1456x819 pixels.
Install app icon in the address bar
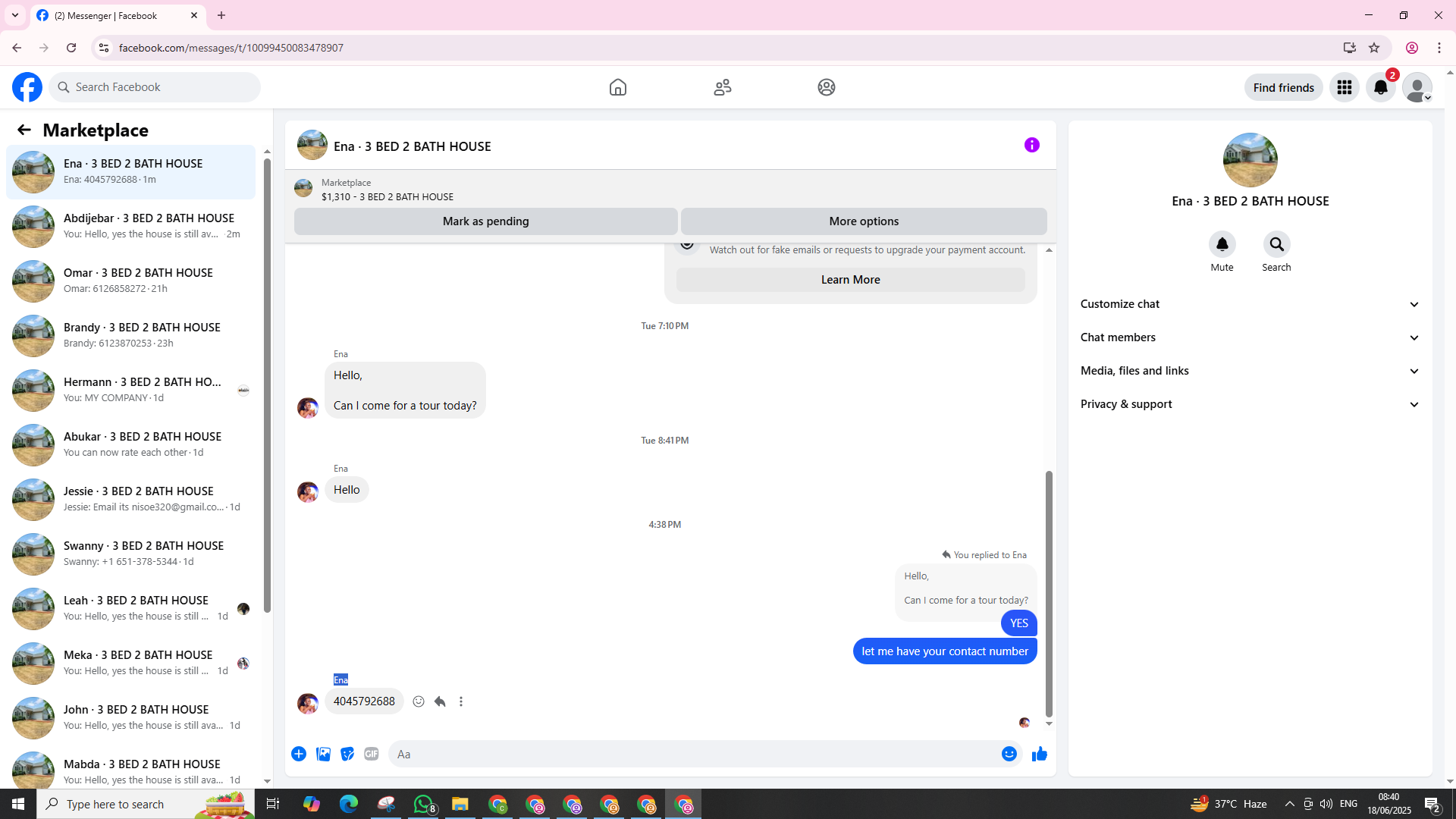click(1350, 48)
